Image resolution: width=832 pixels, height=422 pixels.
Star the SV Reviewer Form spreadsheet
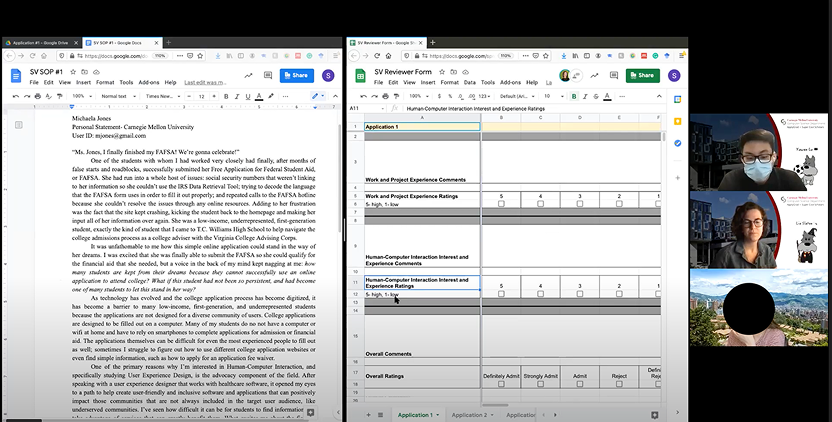[x=441, y=72]
